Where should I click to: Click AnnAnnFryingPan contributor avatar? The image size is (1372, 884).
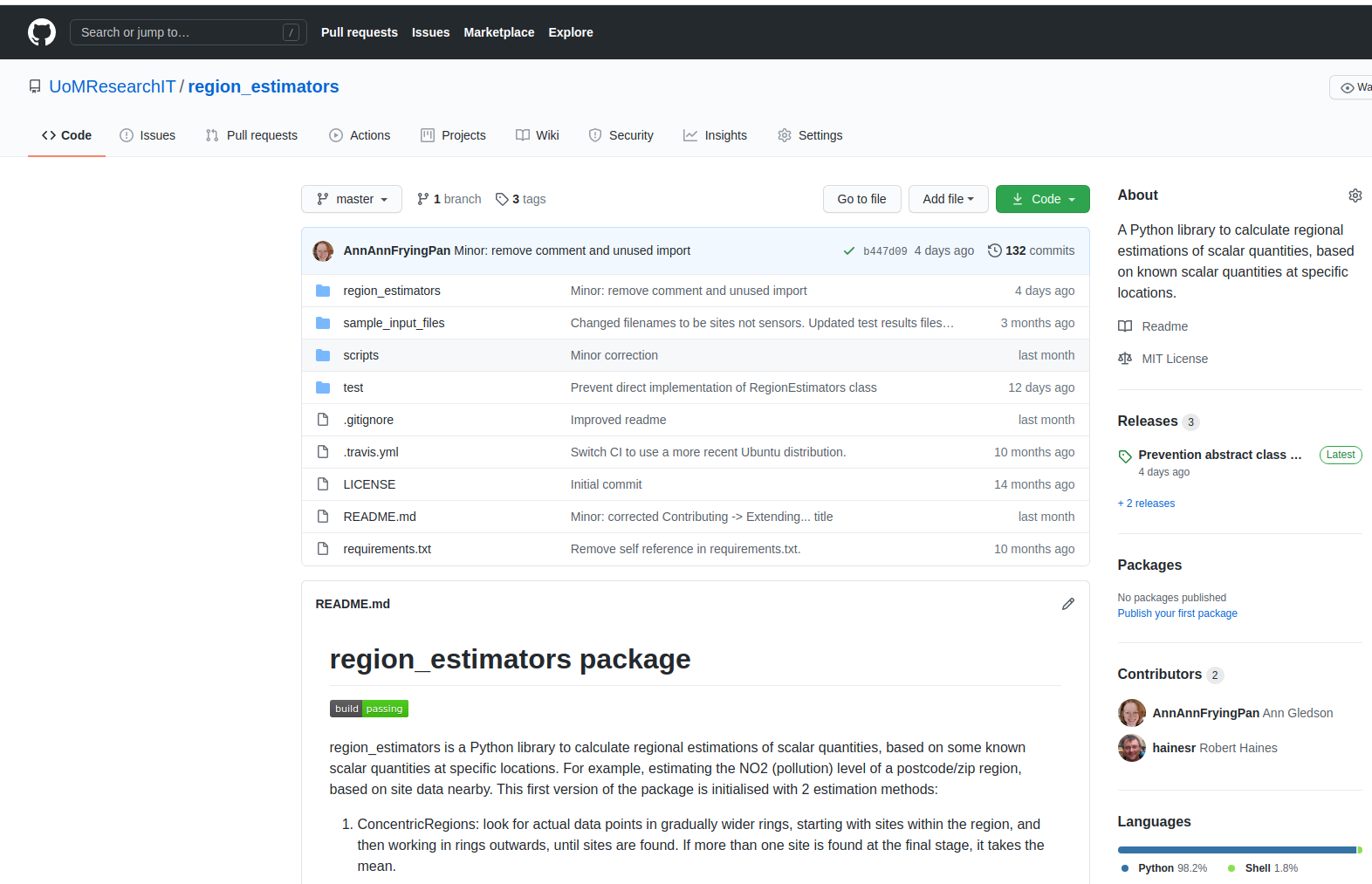pyautogui.click(x=1132, y=713)
